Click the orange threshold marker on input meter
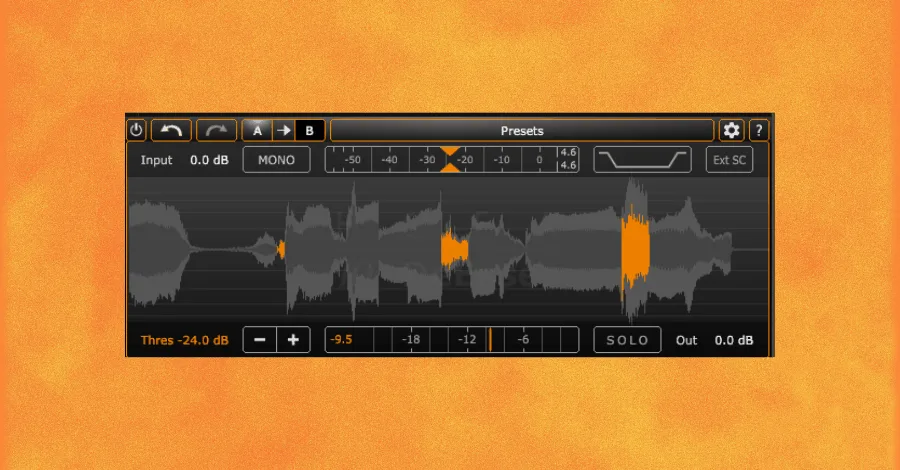This screenshot has width=900, height=470. click(x=449, y=160)
